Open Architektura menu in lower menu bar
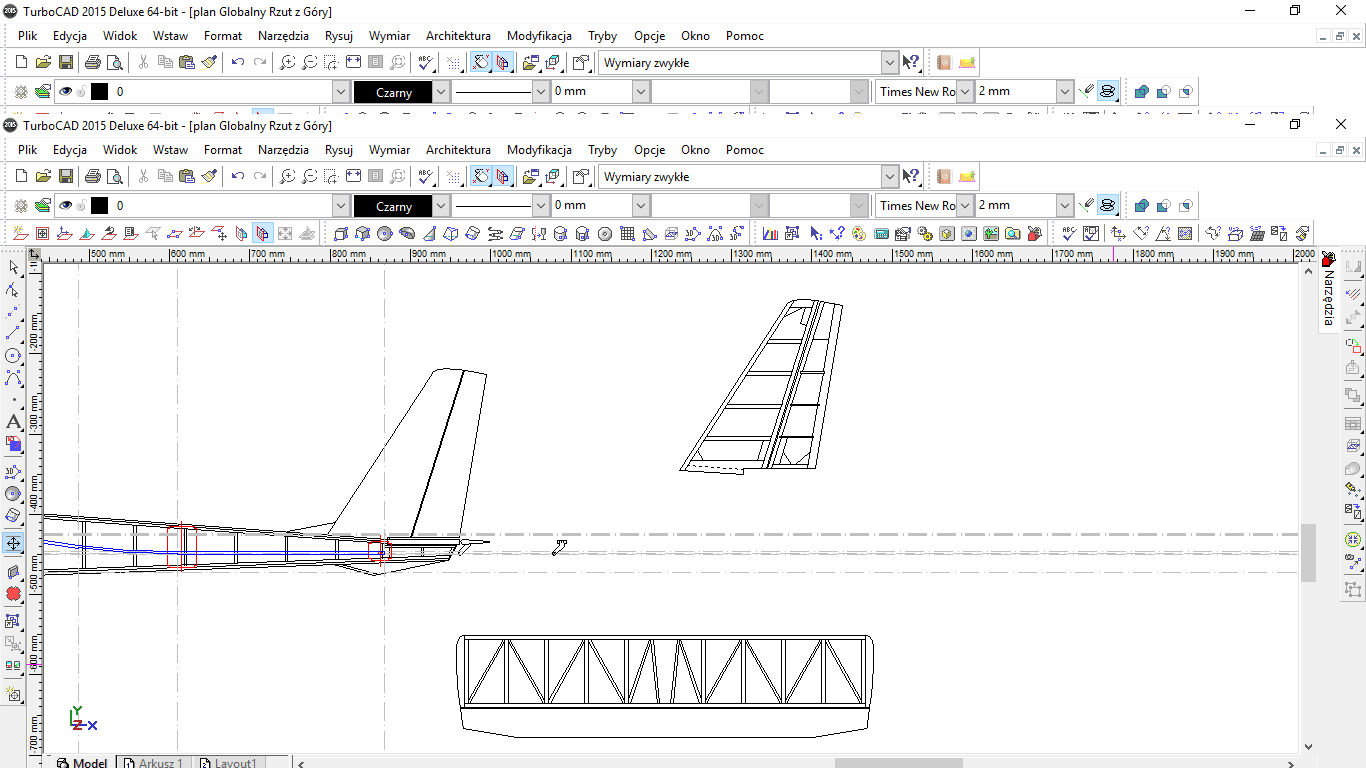Viewport: 1366px width, 768px height. pyautogui.click(x=458, y=150)
